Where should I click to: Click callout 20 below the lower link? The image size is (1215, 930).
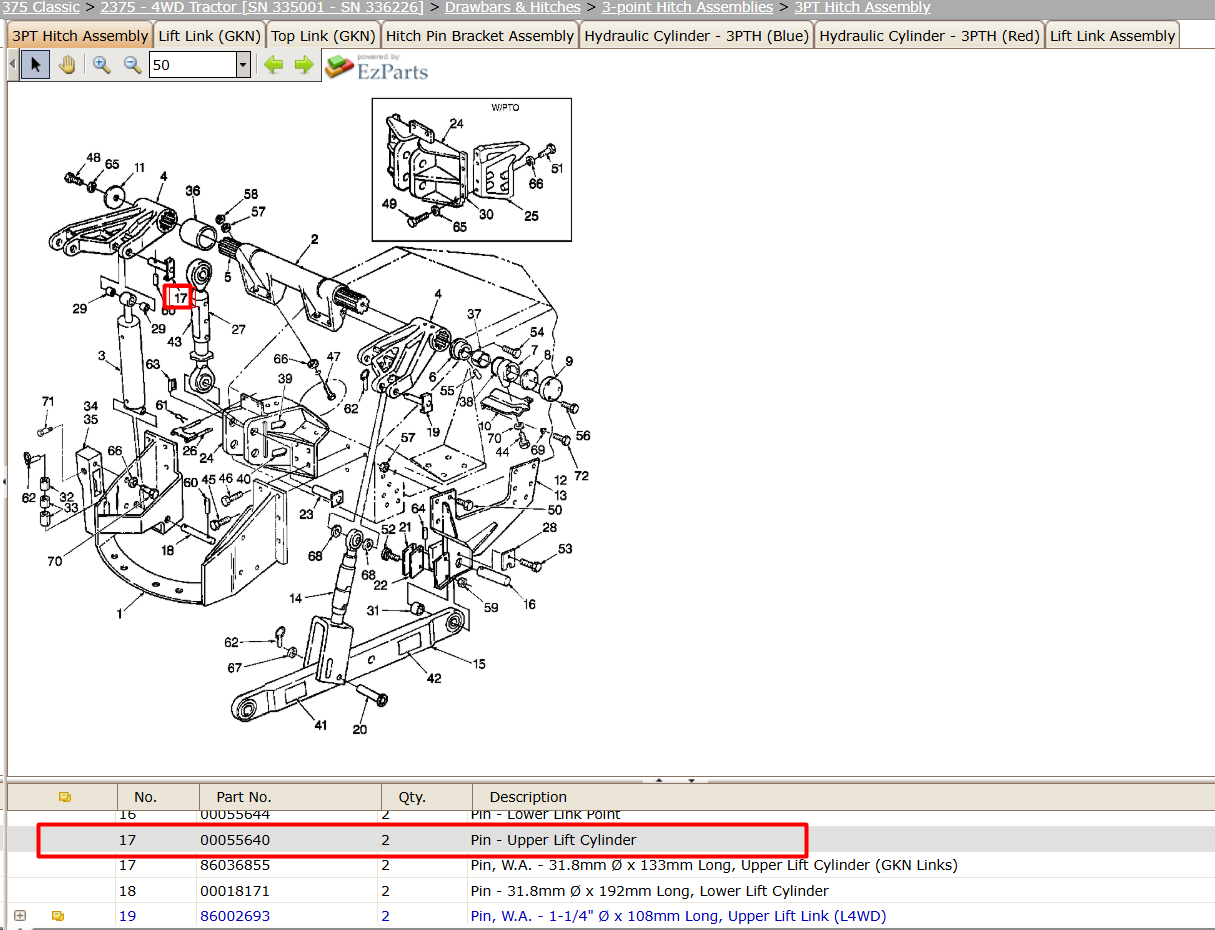(x=360, y=729)
